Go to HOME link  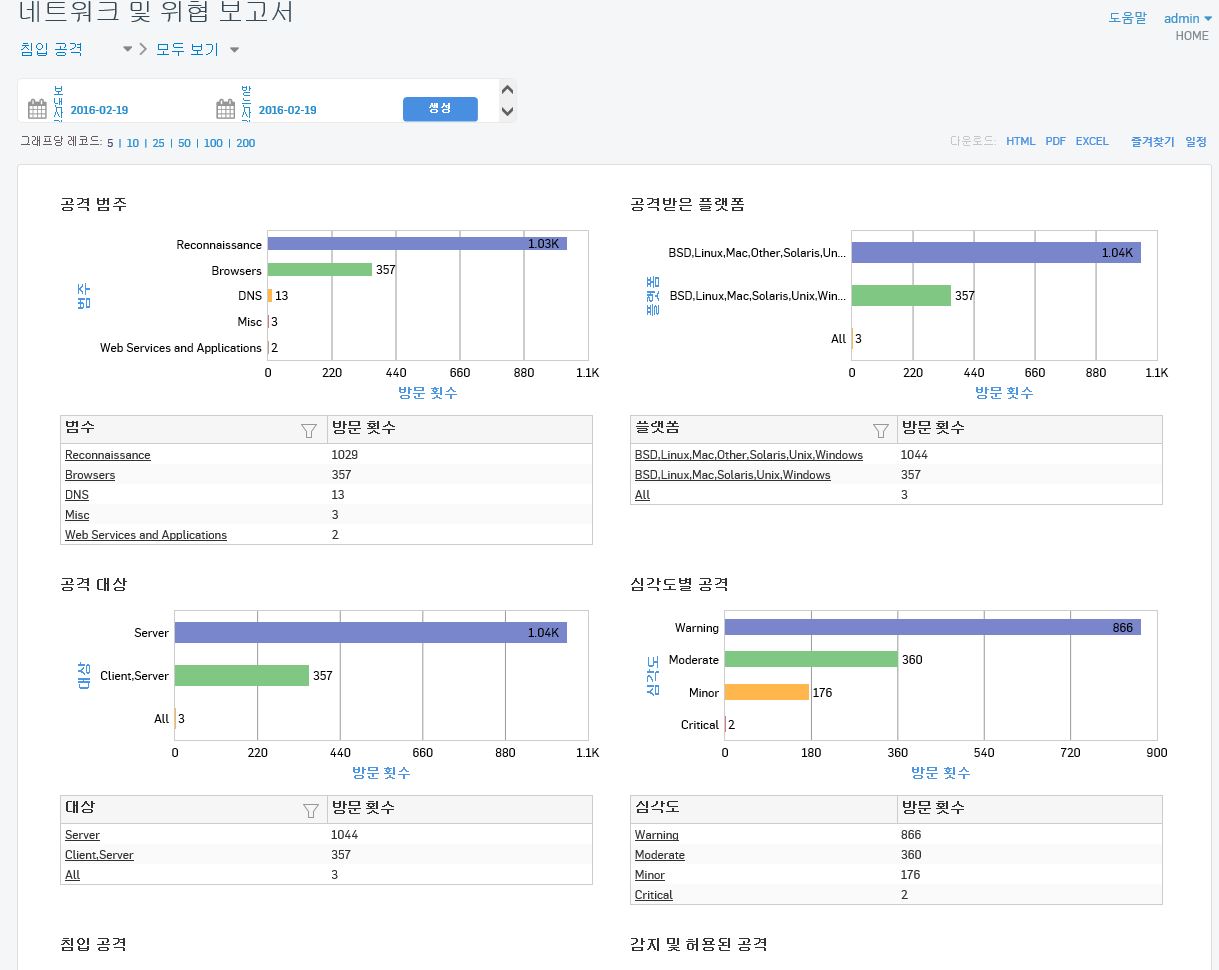pyautogui.click(x=1192, y=36)
